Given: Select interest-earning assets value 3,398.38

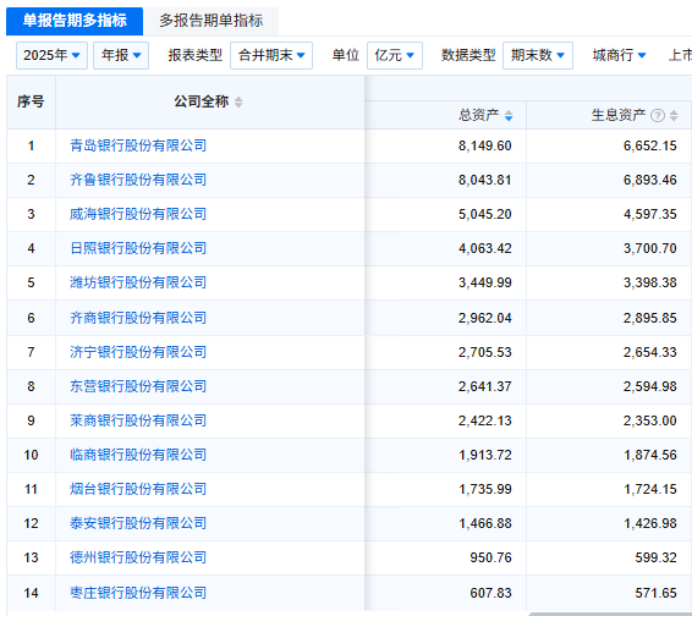Looking at the screenshot, I should point(650,282).
